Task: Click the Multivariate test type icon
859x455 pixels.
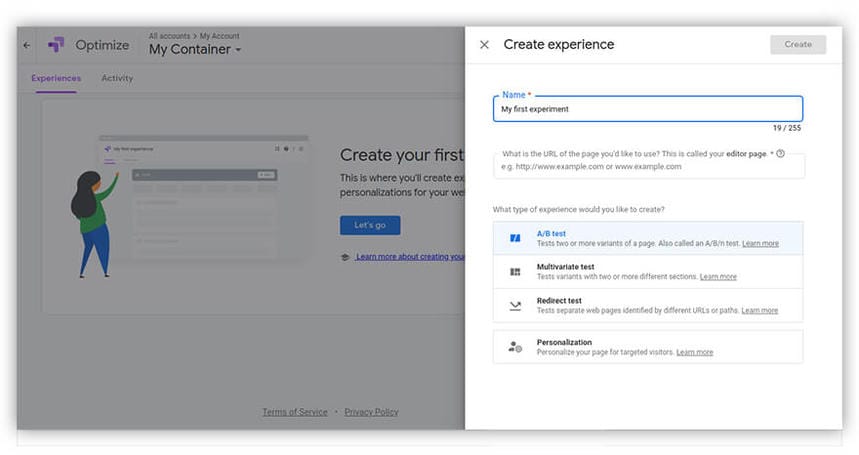Action: pos(515,272)
